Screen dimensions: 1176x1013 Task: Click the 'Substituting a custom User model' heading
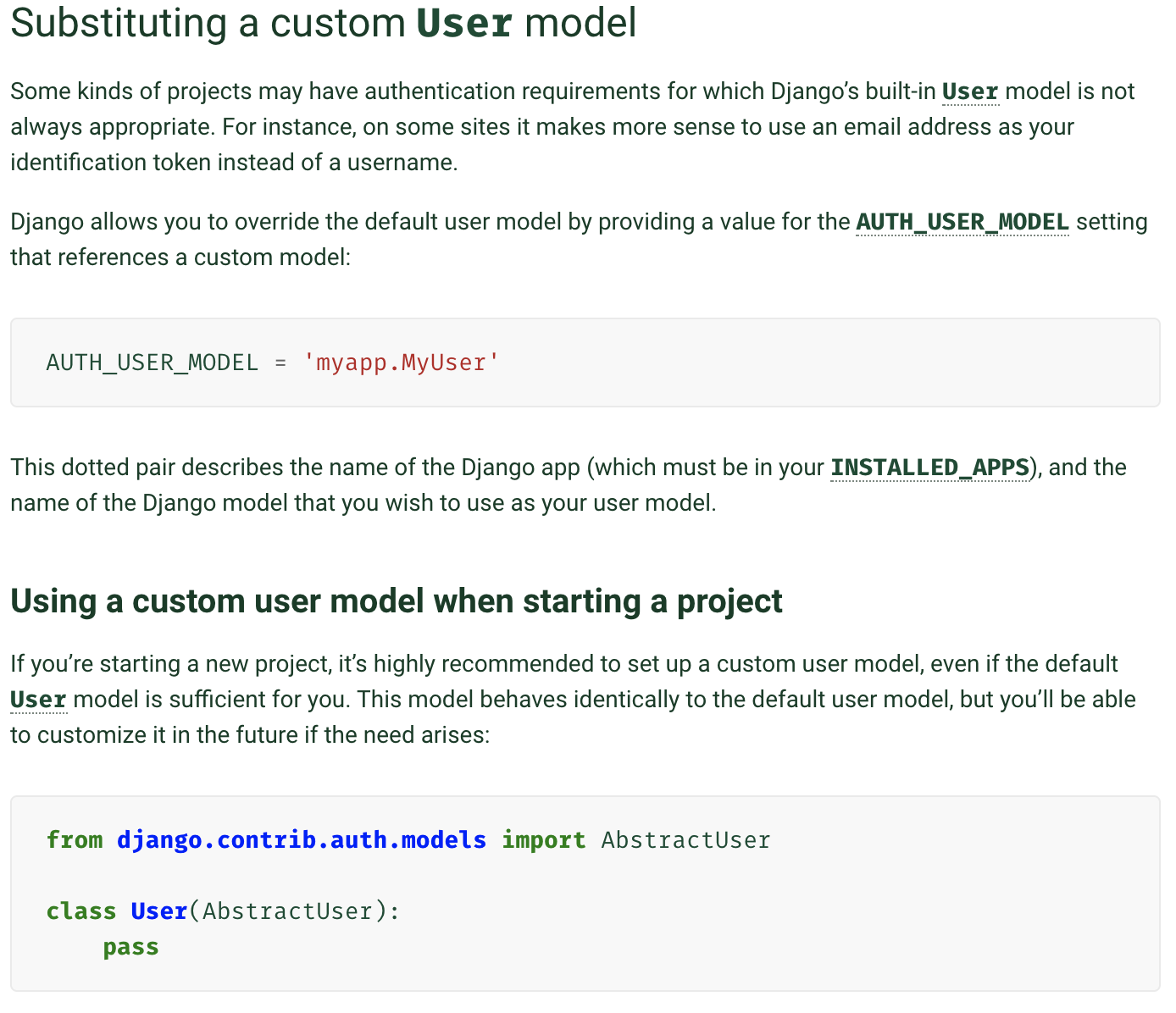323,23
